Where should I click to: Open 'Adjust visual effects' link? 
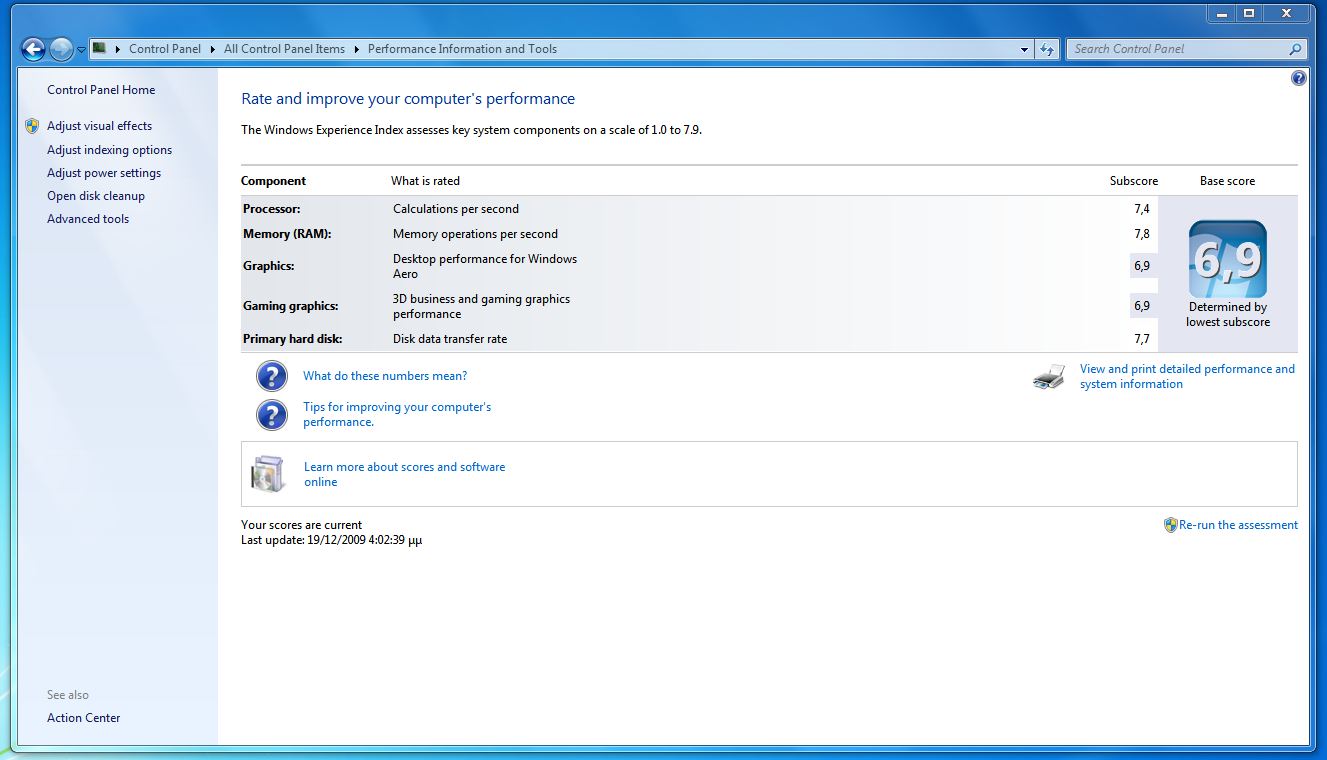[99, 126]
